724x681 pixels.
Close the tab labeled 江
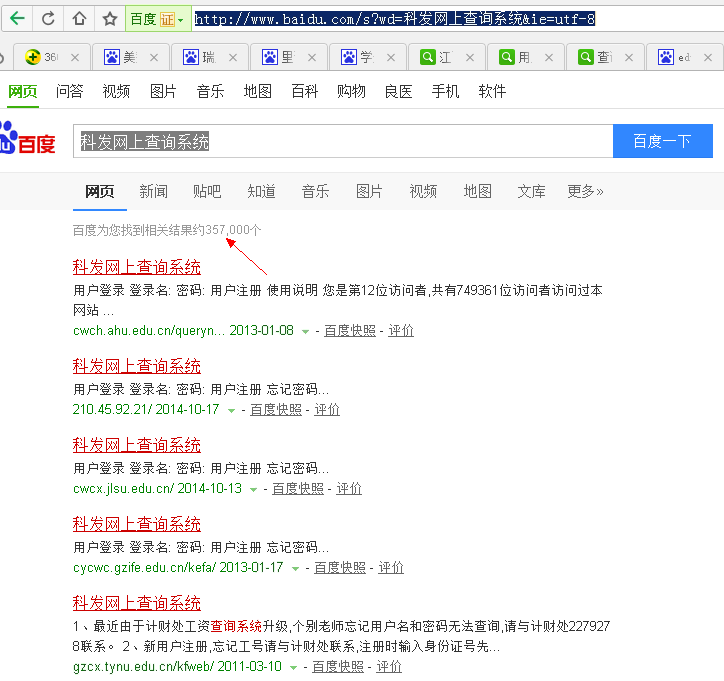(470, 58)
